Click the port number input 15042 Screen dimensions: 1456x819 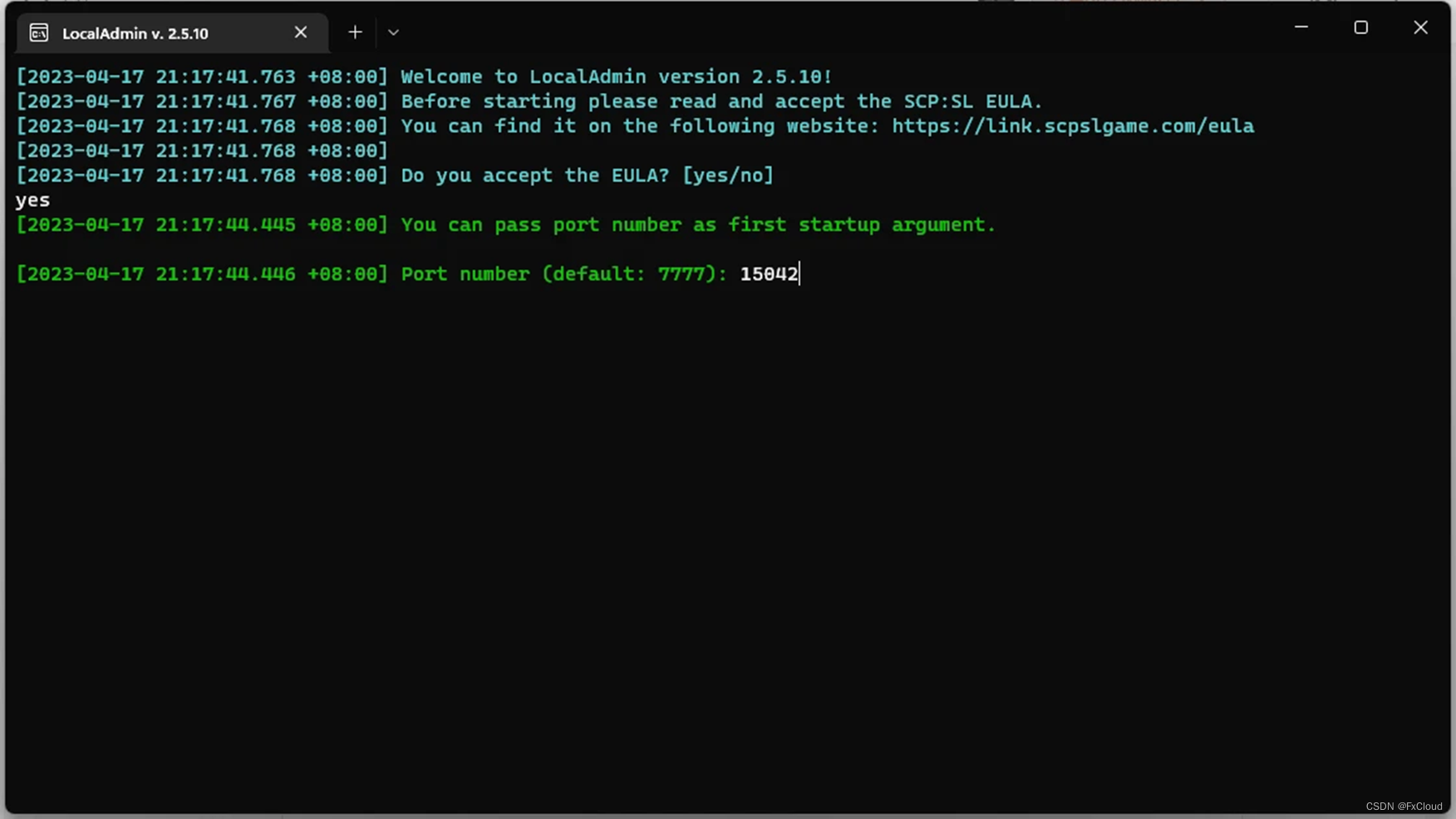pyautogui.click(x=769, y=274)
